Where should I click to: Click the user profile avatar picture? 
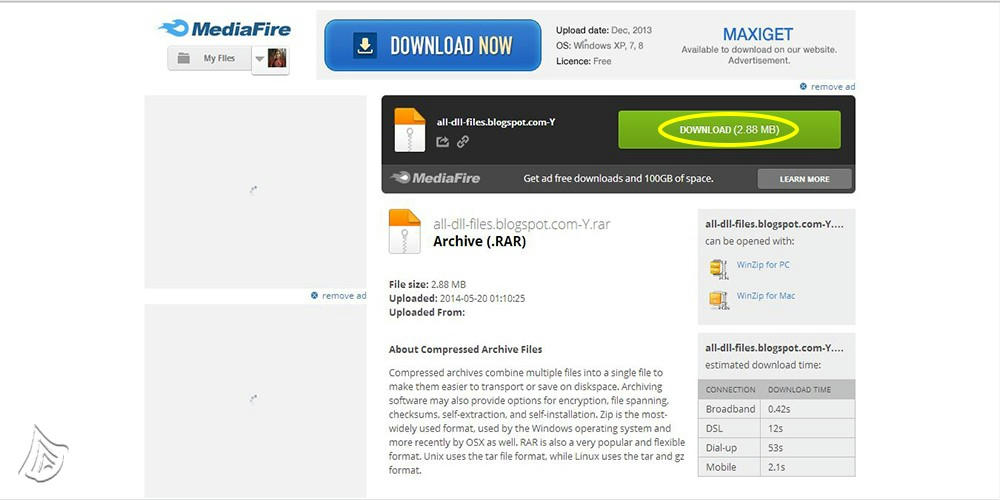coord(277,58)
